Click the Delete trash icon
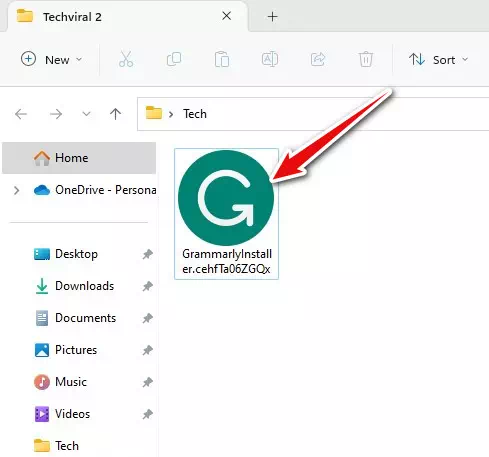 point(366,60)
